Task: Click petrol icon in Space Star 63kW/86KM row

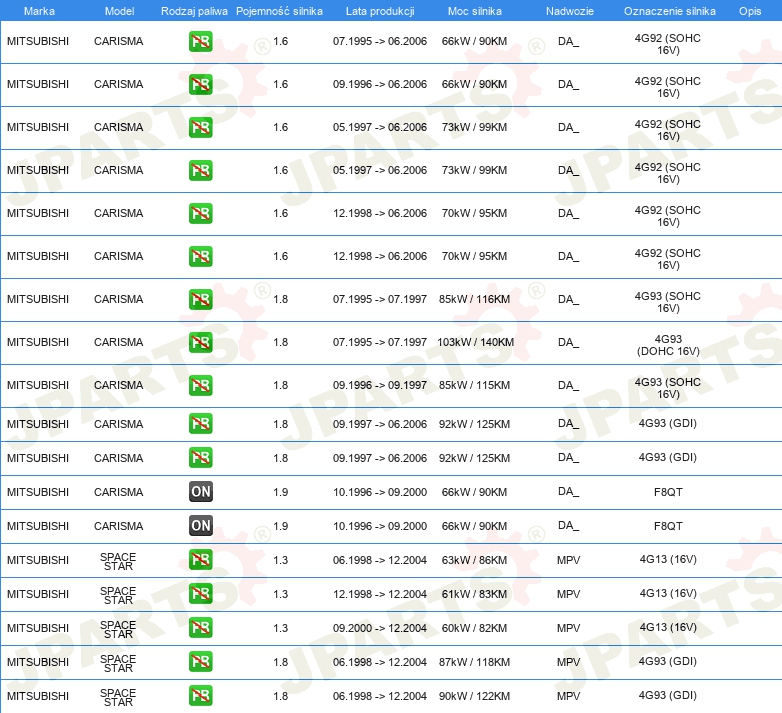Action: pos(200,559)
